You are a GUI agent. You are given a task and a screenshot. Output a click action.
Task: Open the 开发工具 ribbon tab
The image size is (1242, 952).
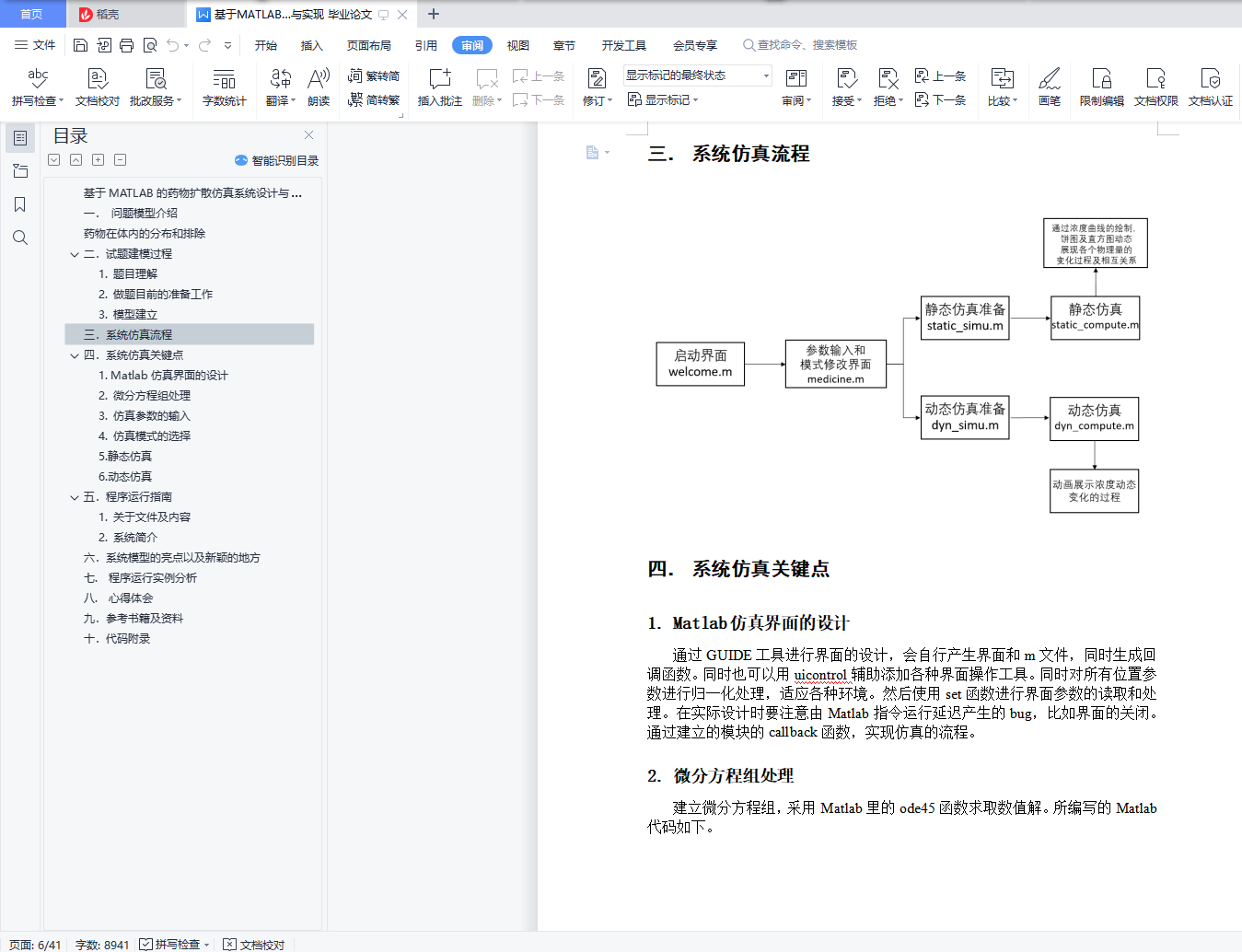click(x=624, y=45)
